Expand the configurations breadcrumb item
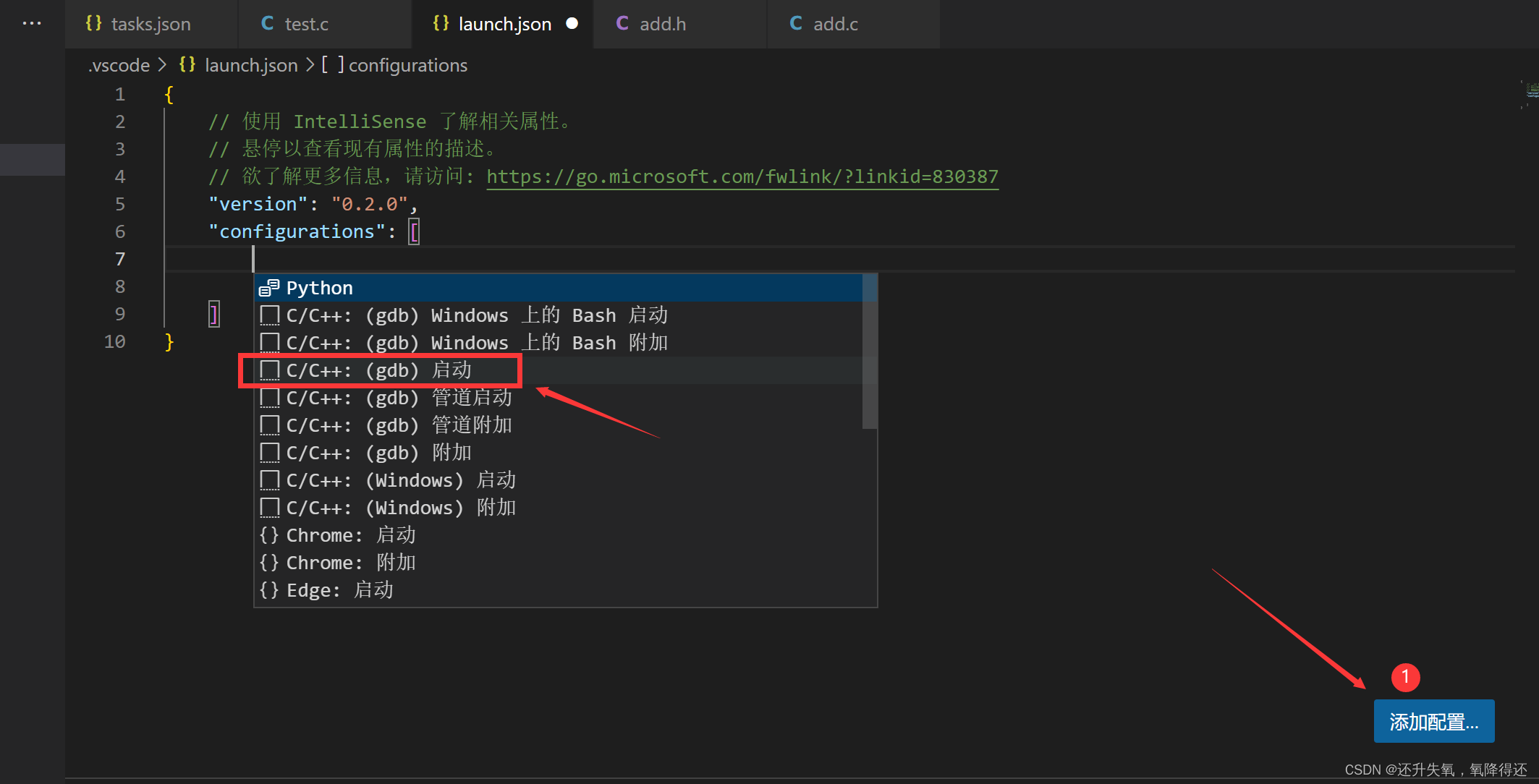 pos(407,65)
